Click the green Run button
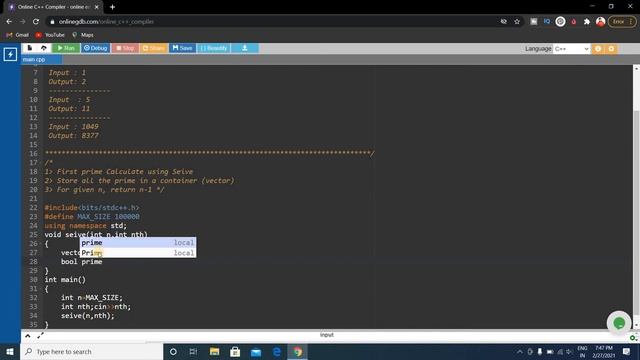 (x=66, y=48)
